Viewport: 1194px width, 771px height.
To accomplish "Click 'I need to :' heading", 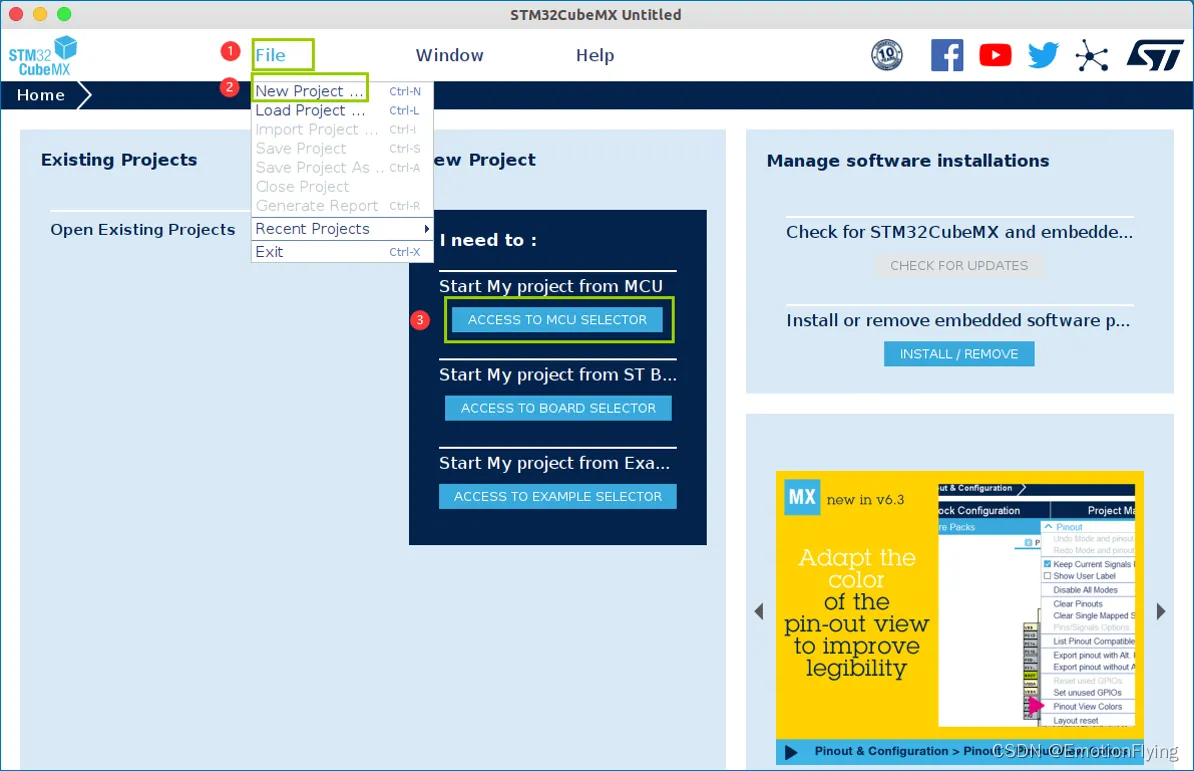I will 488,241.
